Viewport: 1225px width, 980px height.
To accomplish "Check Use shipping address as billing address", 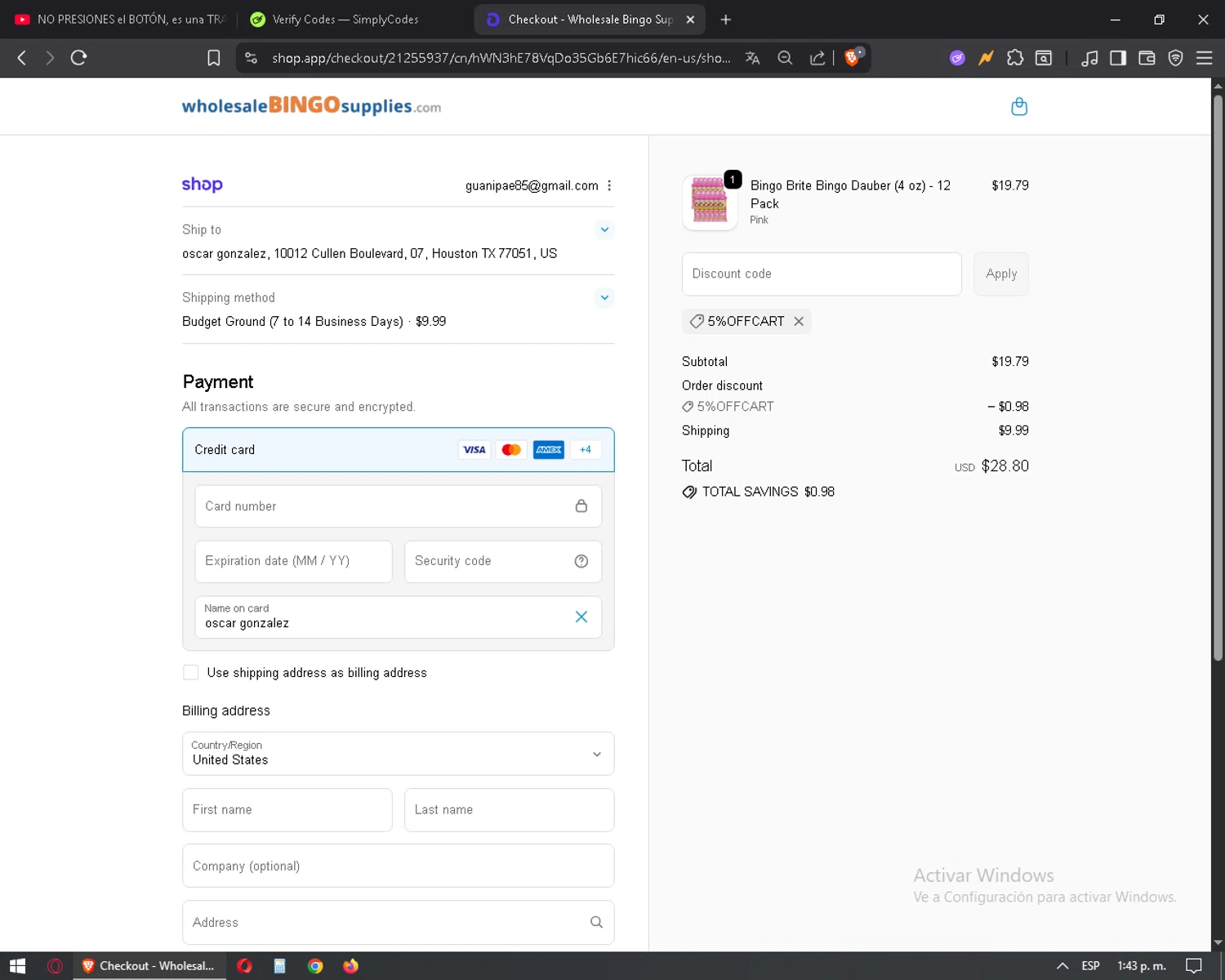I will pos(191,672).
